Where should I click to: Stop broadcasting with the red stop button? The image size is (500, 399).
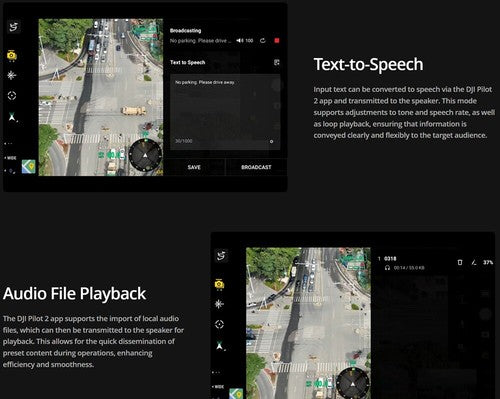pyautogui.click(x=277, y=41)
